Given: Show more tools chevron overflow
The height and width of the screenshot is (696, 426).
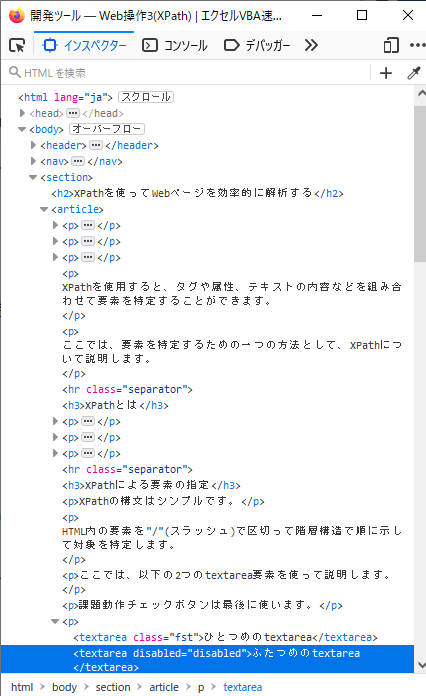Looking at the screenshot, I should [x=312, y=45].
